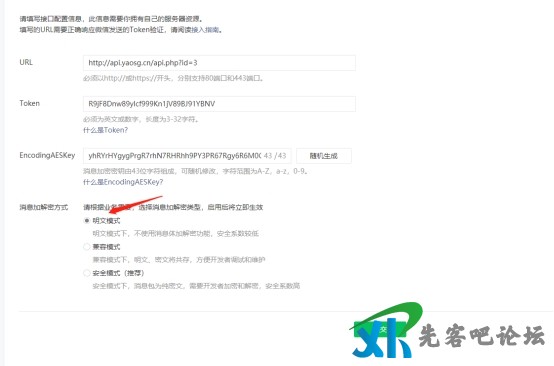
Task: Click into the Token input field
Action: click(219, 104)
